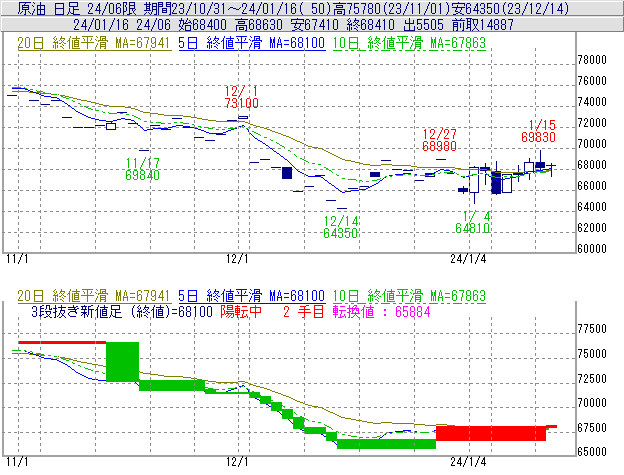Click the 60000 price axis label
Viewport: 624px width, 475px height.
point(592,249)
